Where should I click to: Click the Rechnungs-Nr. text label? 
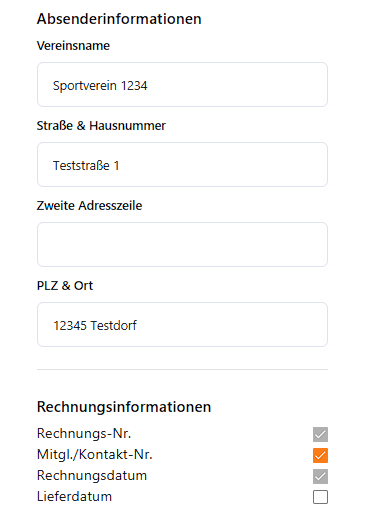(84, 433)
